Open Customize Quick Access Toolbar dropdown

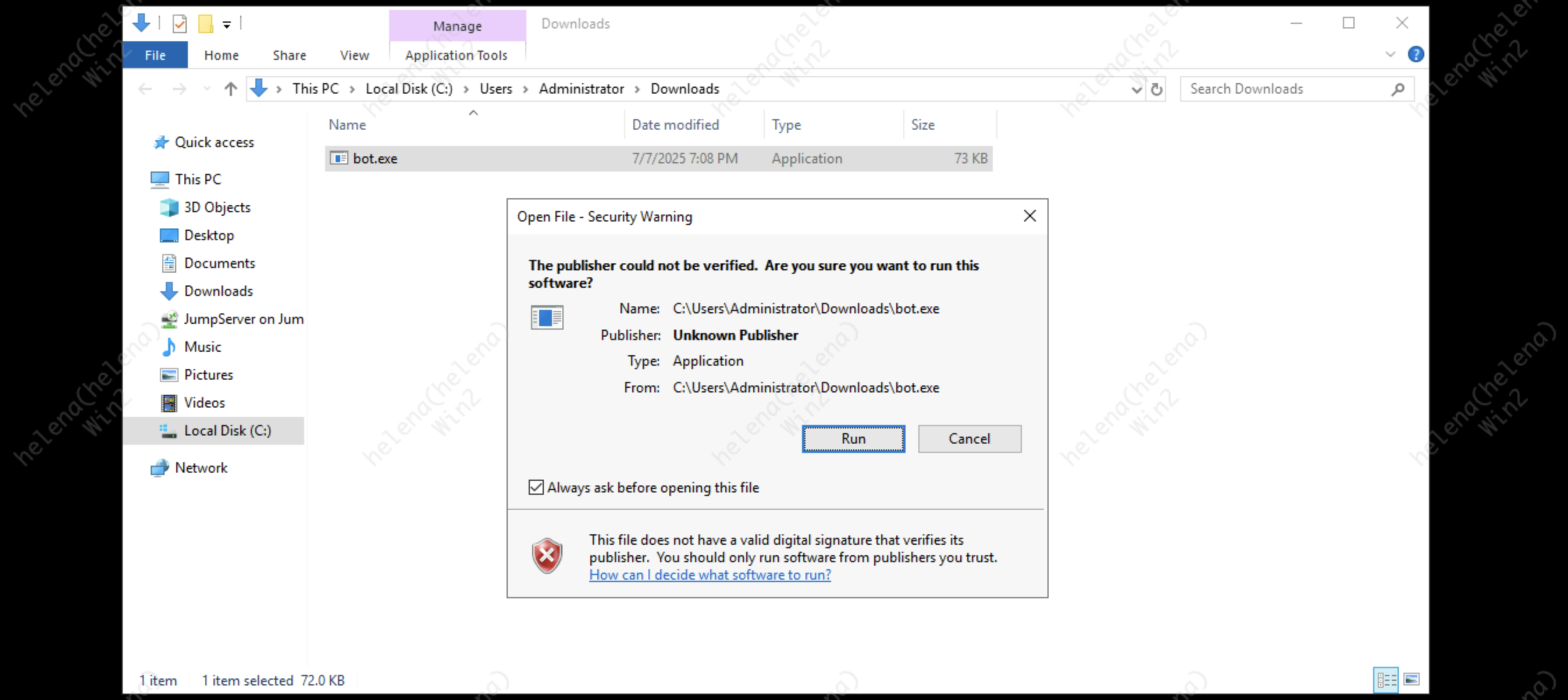226,25
